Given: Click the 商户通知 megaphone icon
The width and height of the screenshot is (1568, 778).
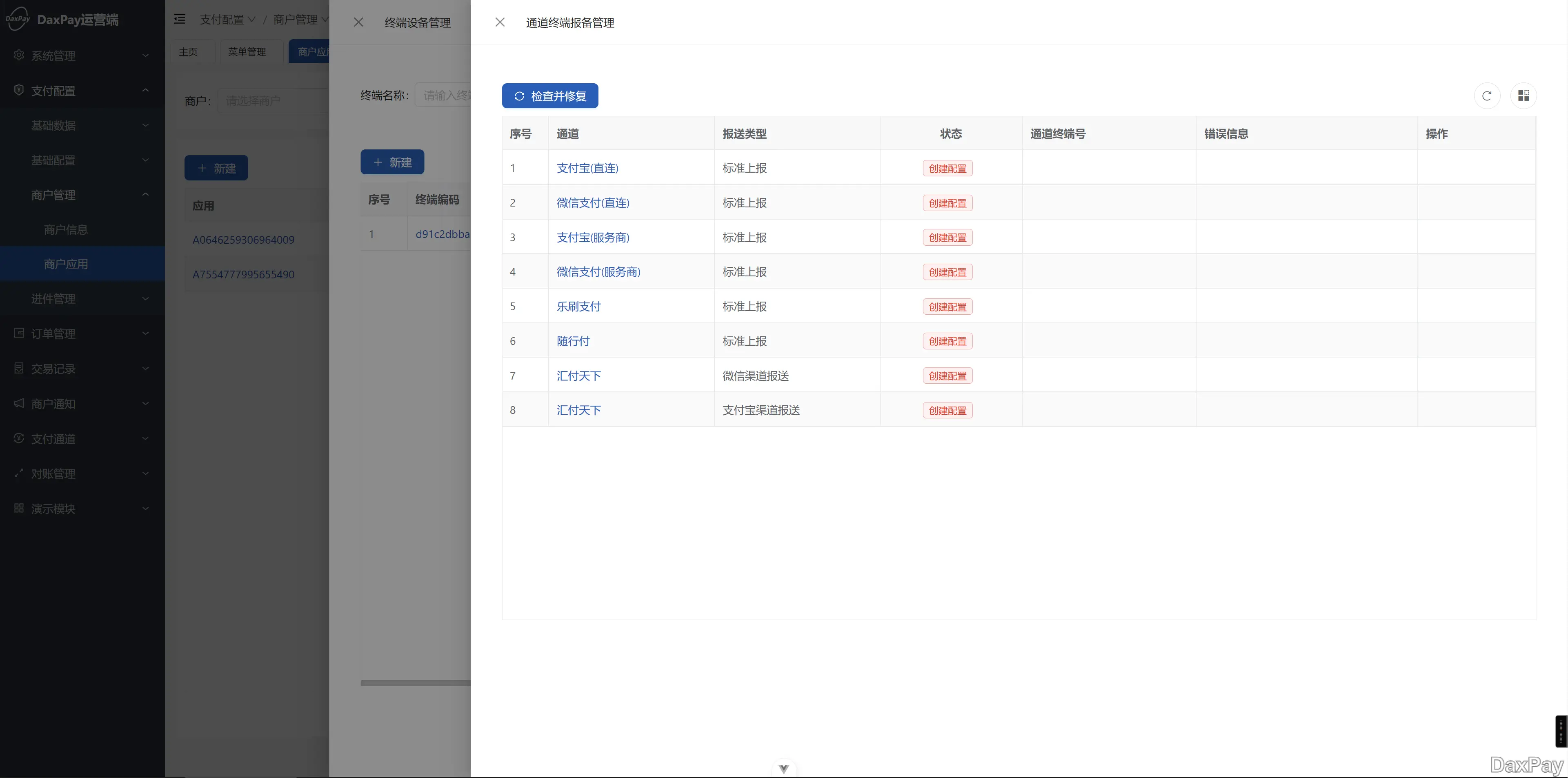Looking at the screenshot, I should [19, 404].
